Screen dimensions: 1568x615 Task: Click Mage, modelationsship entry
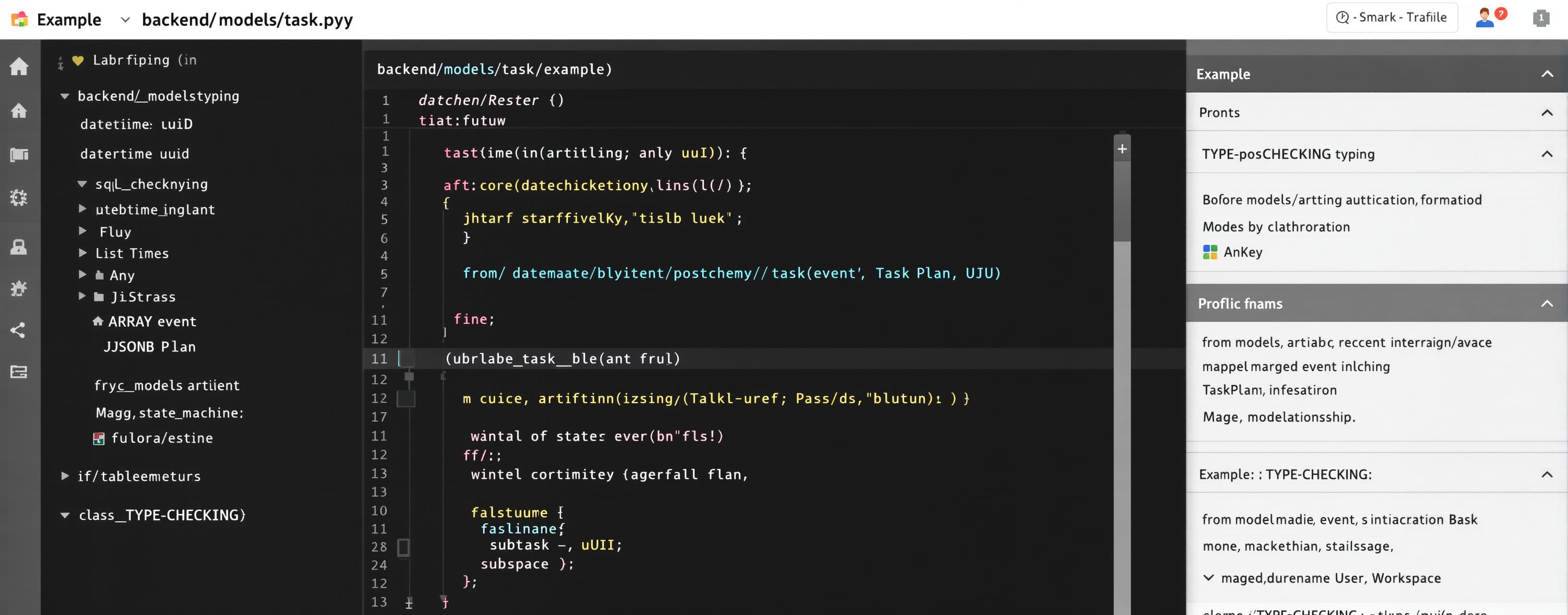1279,417
